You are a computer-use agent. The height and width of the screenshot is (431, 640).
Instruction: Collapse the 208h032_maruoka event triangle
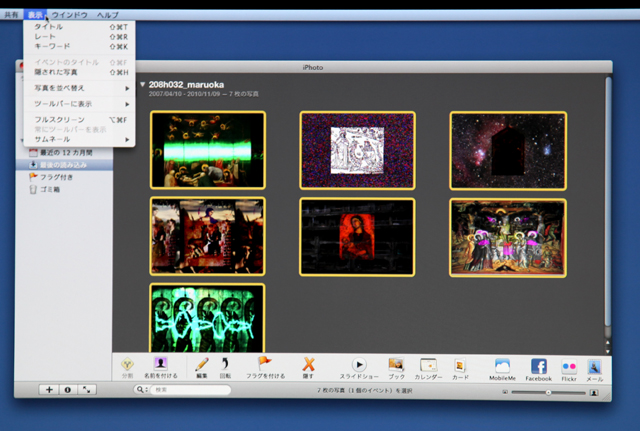142,84
